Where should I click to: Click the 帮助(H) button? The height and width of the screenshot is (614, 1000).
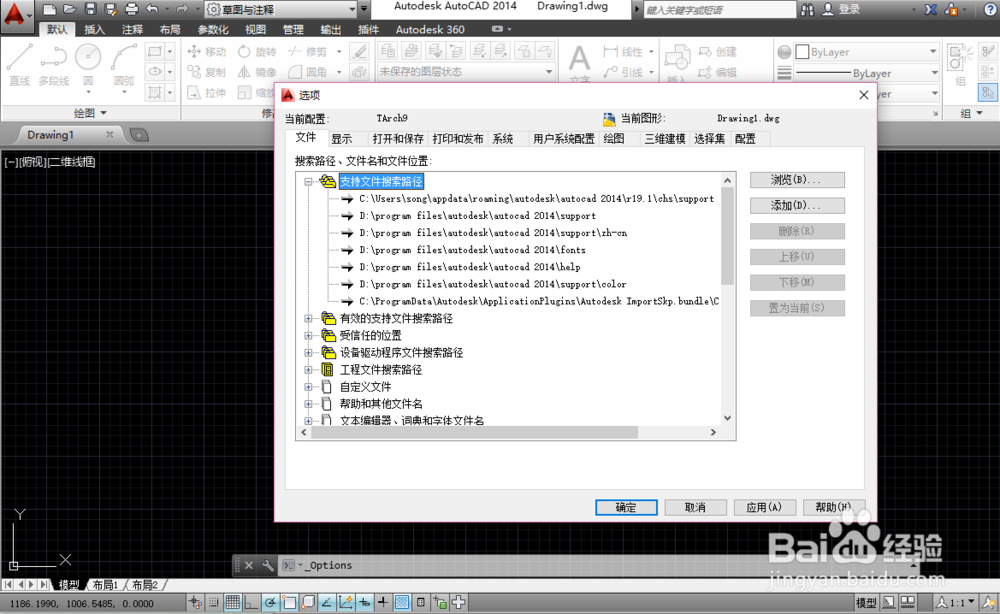pos(834,508)
